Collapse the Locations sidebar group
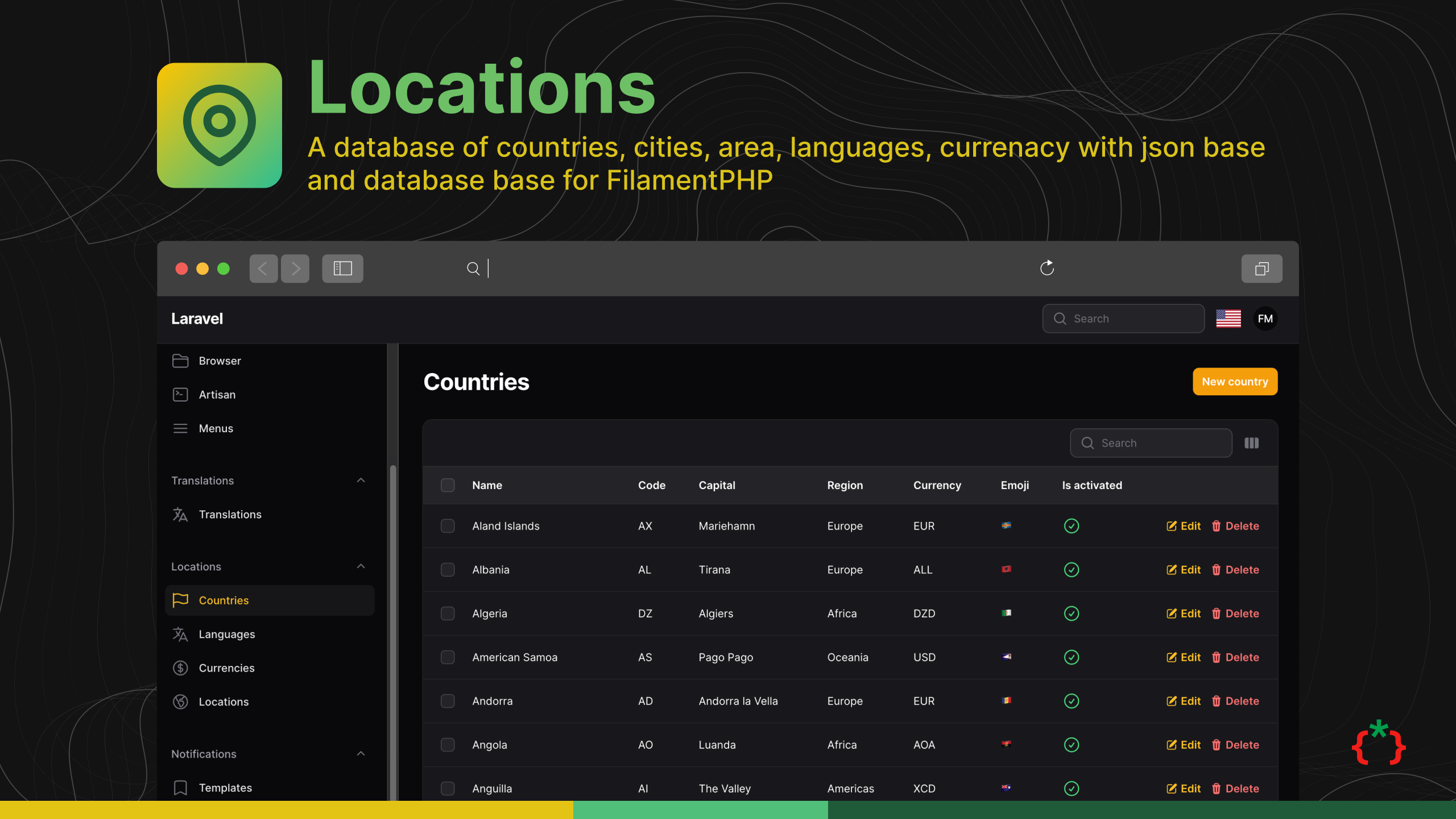The image size is (1456, 819). click(361, 566)
